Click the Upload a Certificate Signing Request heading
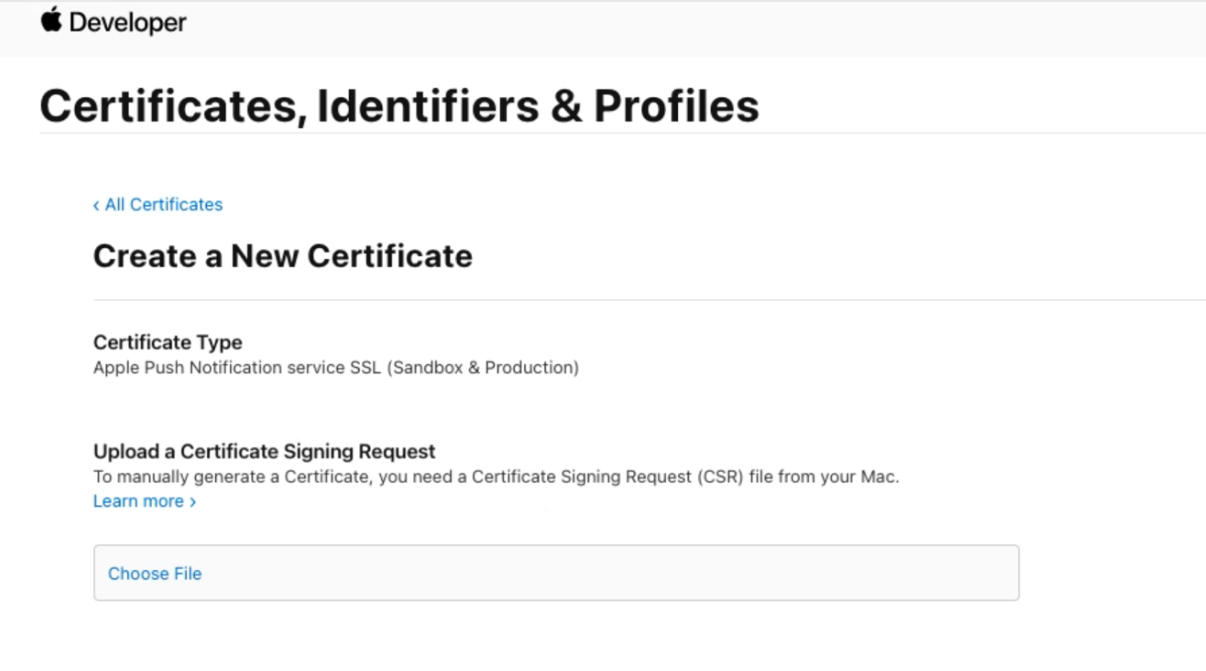 (262, 451)
